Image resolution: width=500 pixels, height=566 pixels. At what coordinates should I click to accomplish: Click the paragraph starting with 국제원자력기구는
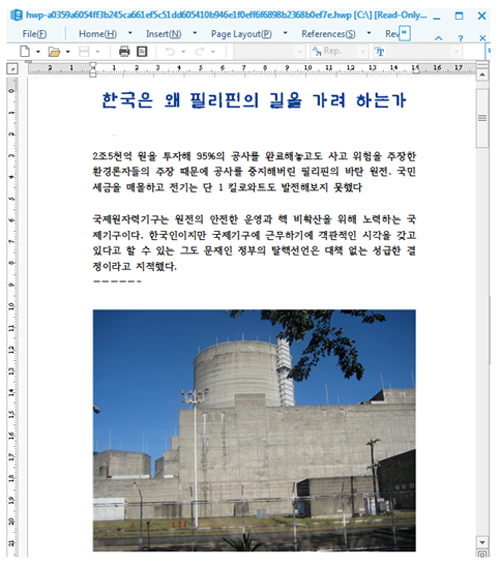(254, 243)
